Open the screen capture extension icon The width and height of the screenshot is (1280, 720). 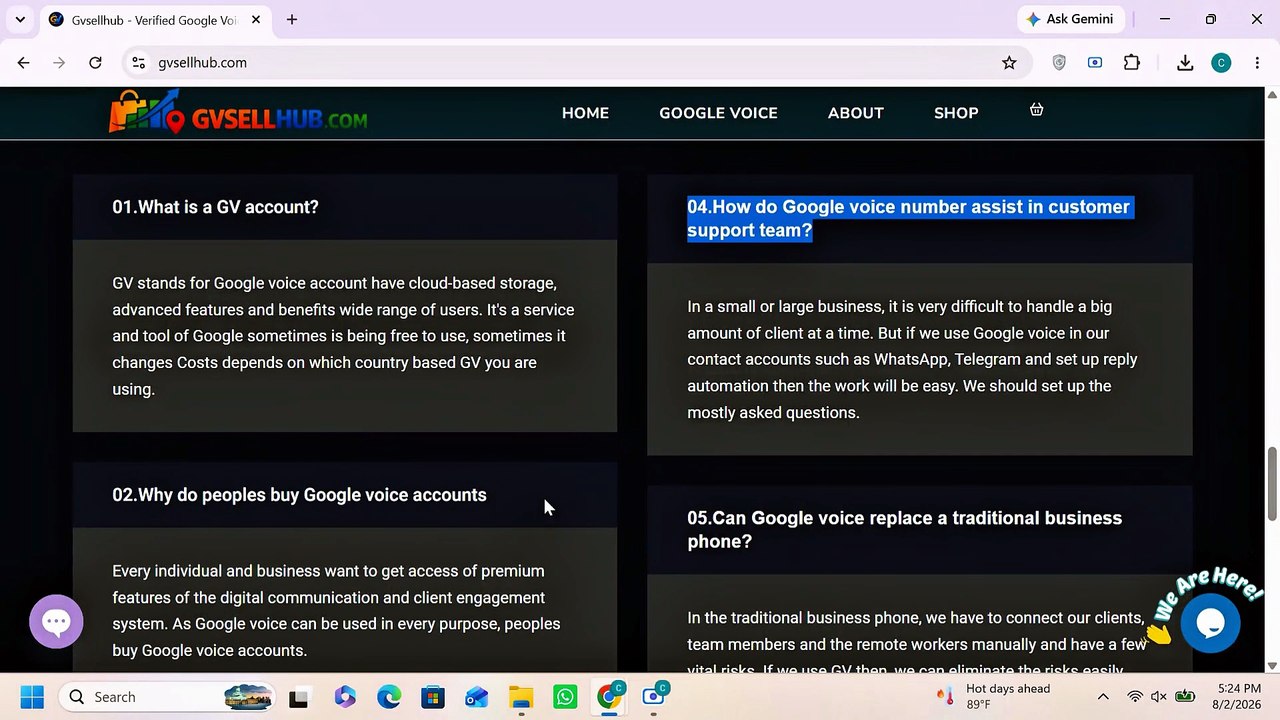(1095, 62)
